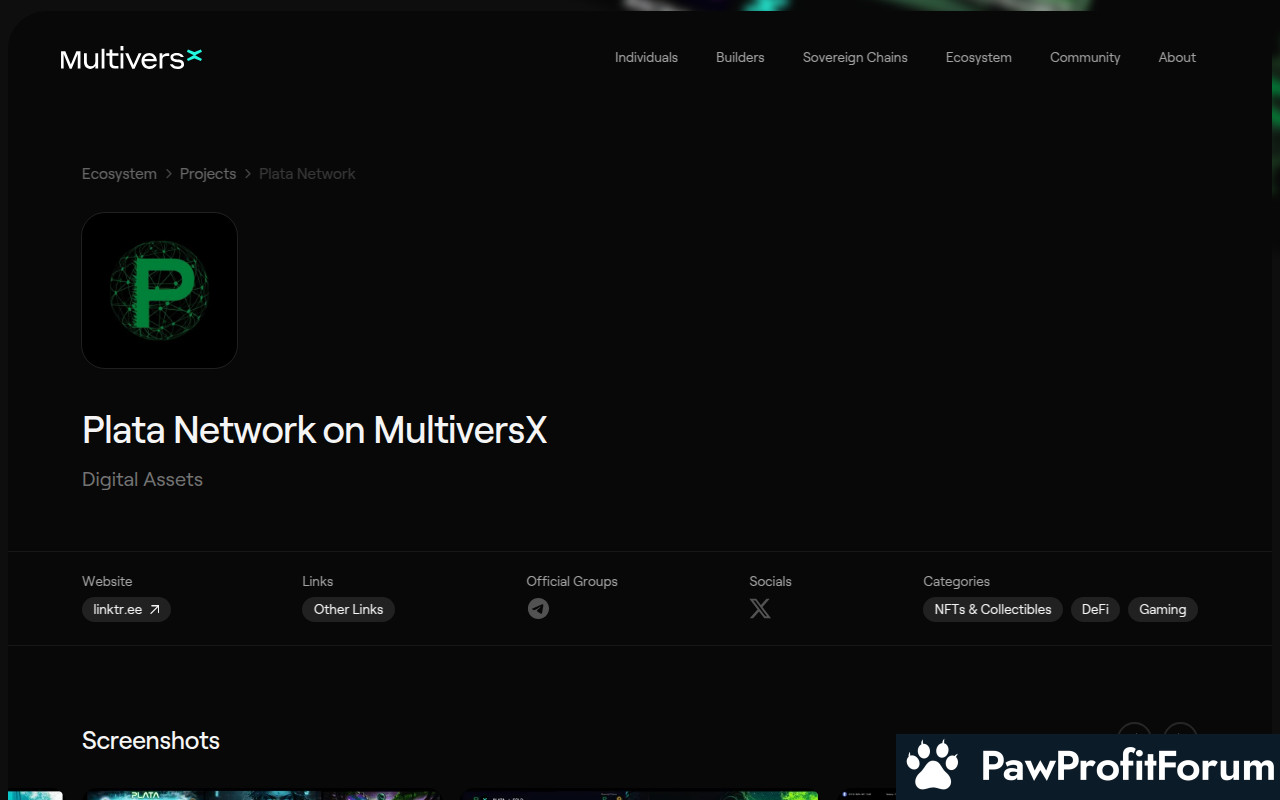
Task: Navigate to Projects breadcrumb link
Action: tap(208, 174)
